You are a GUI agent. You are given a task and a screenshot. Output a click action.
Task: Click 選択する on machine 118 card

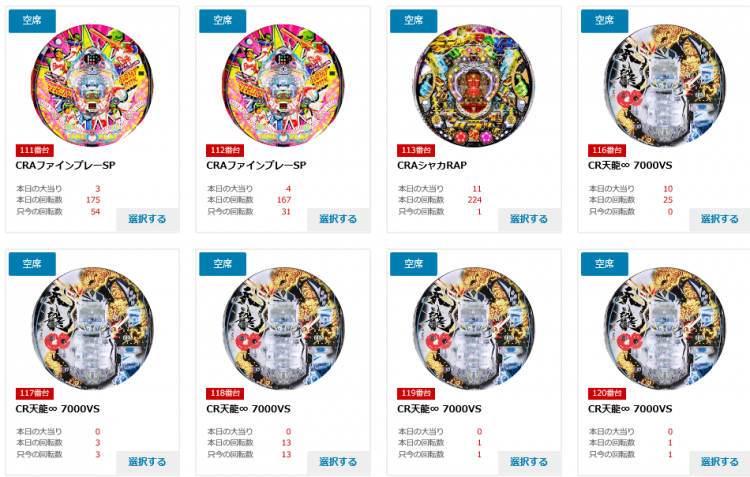click(x=338, y=462)
